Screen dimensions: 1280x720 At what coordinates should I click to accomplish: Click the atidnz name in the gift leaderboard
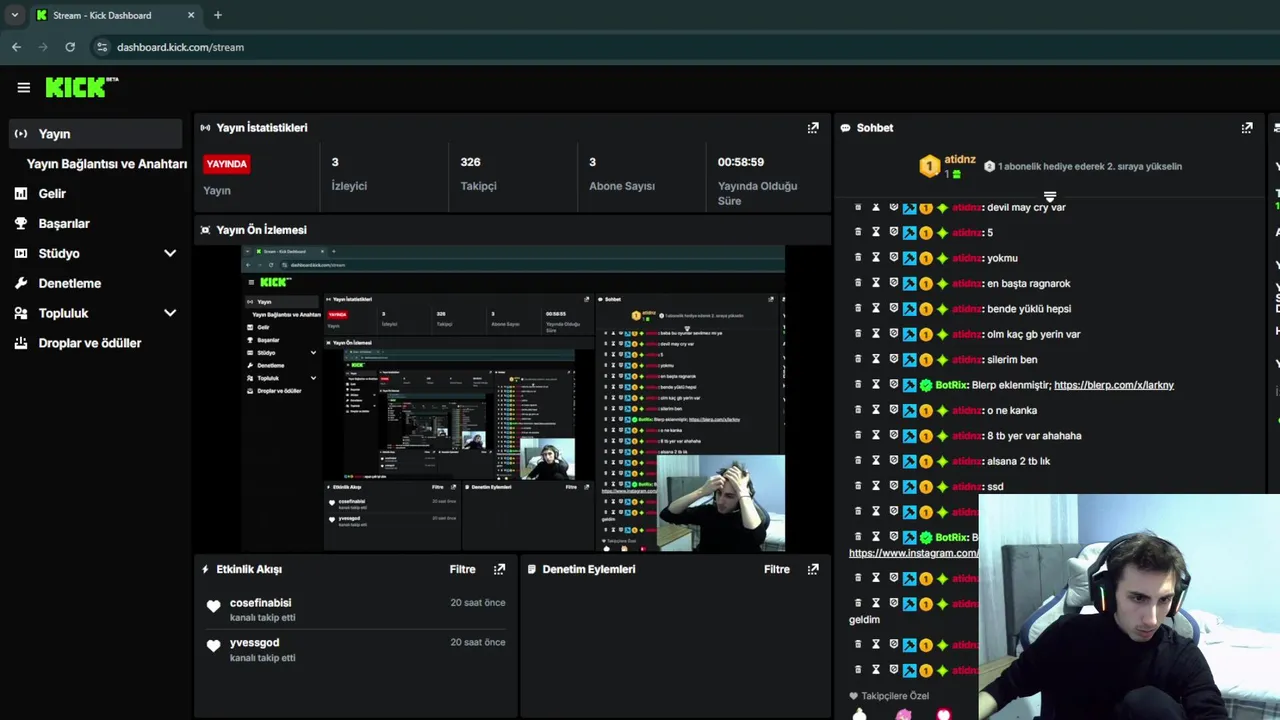960,160
